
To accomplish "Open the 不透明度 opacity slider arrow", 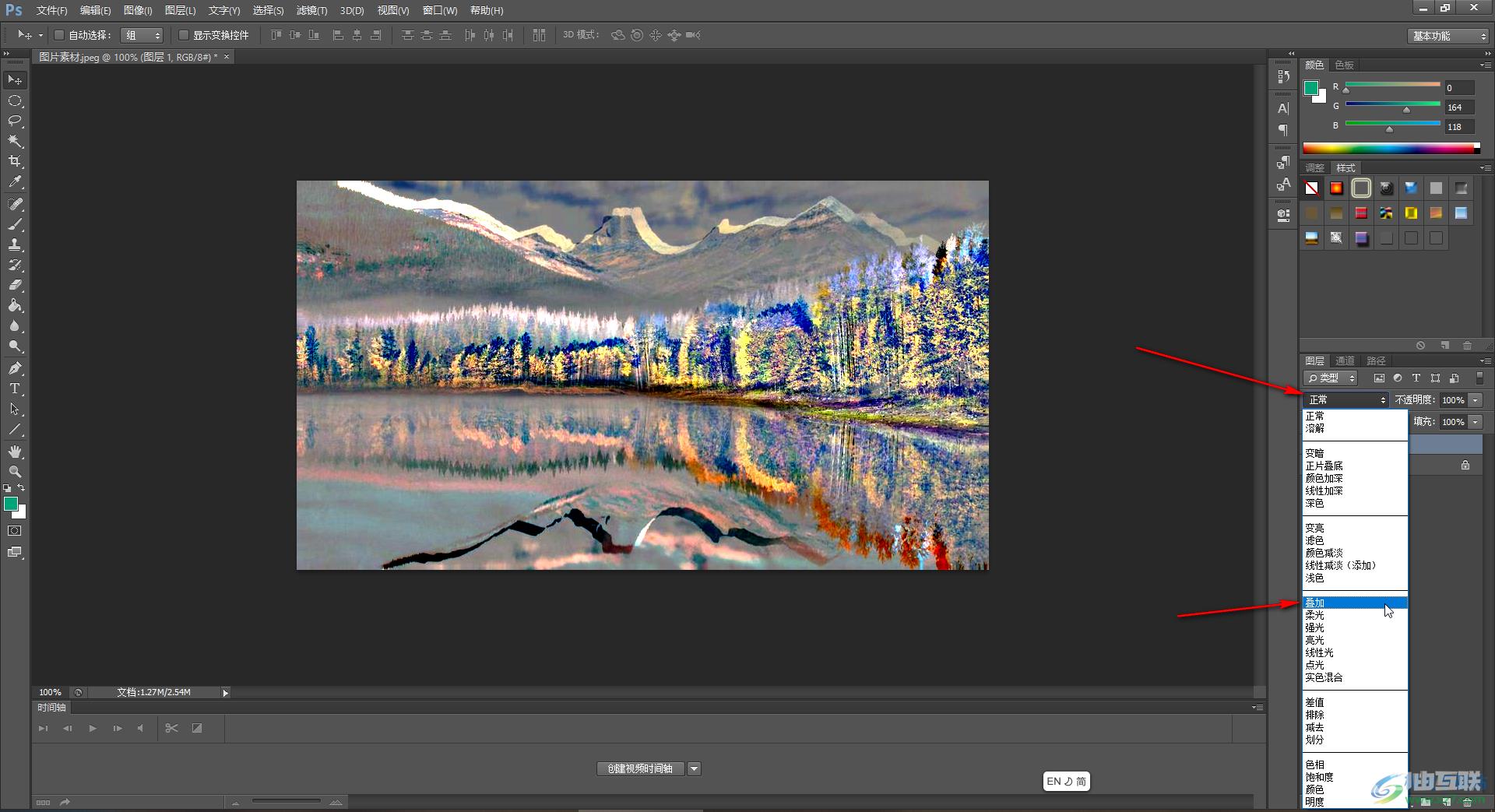I will click(x=1475, y=400).
